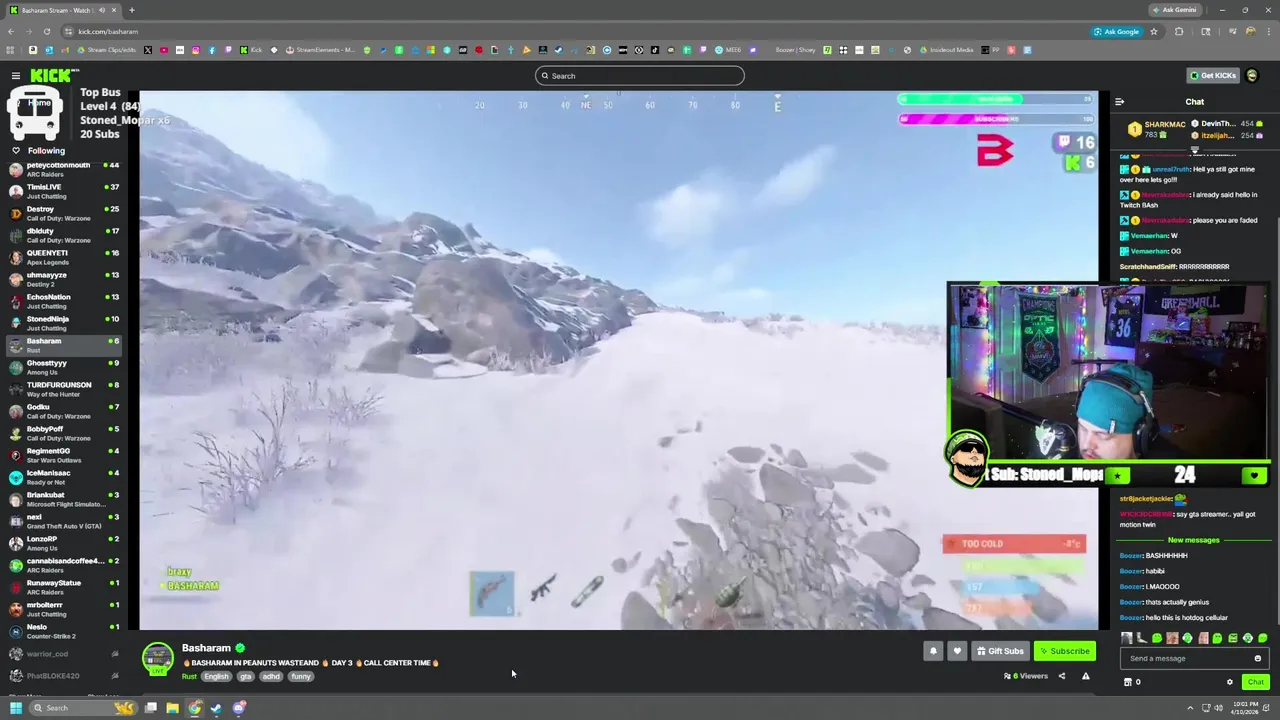Click the taskbar volume speaker icon
Image resolution: width=1280 pixels, height=720 pixels.
point(1218,708)
